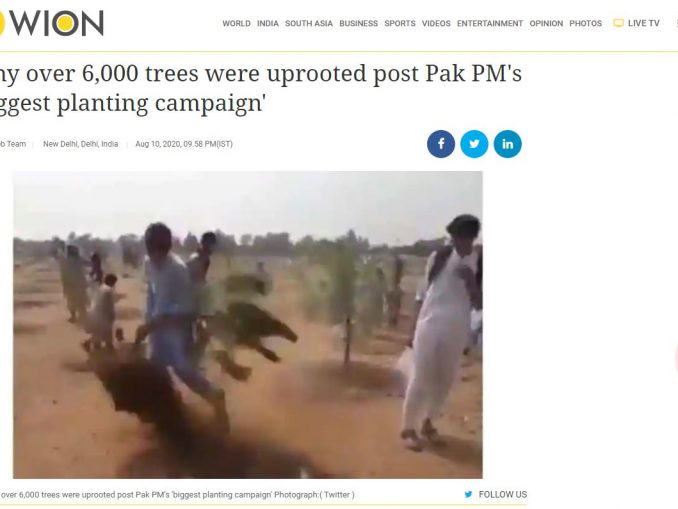The image size is (678, 509).
Task: Open the article's main photograph
Action: [x=248, y=324]
